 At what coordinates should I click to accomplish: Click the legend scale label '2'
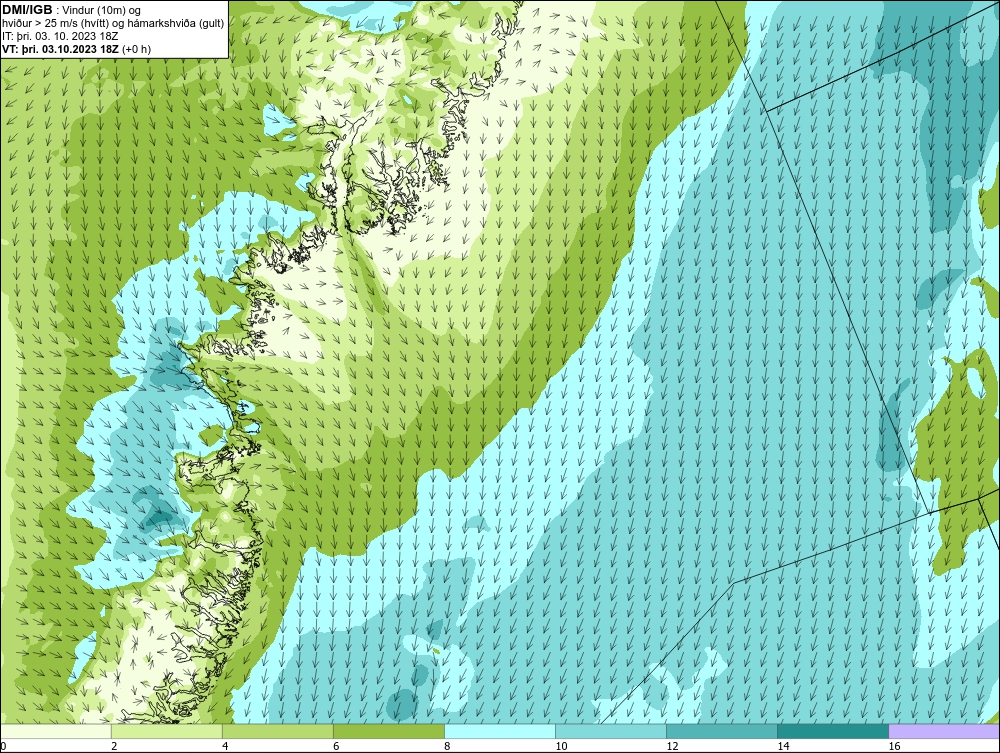pyautogui.click(x=114, y=746)
